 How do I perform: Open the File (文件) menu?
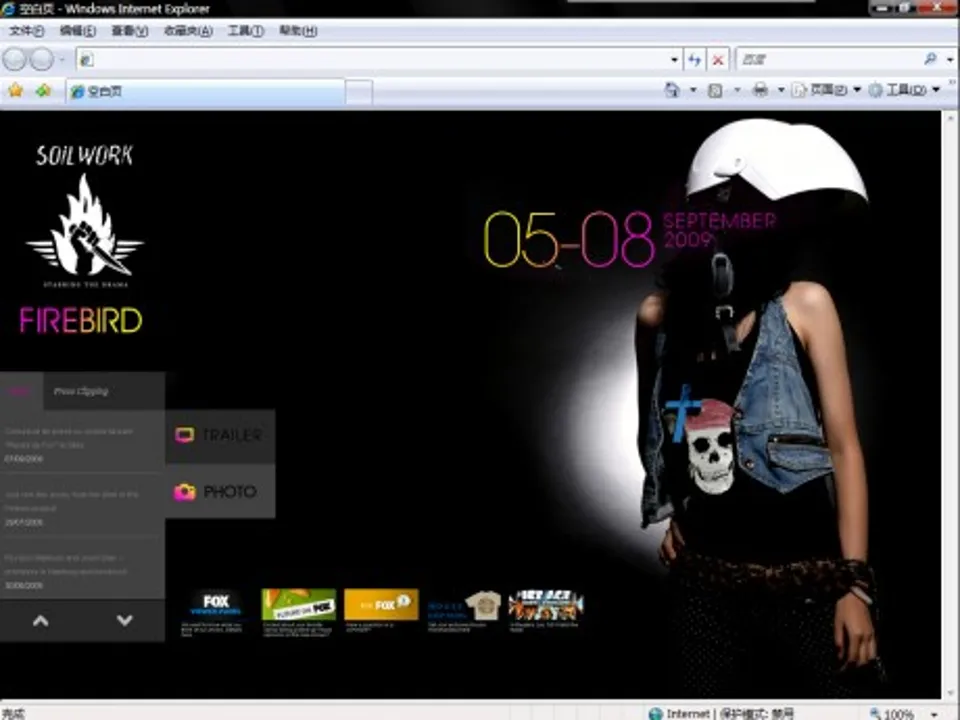(x=28, y=31)
